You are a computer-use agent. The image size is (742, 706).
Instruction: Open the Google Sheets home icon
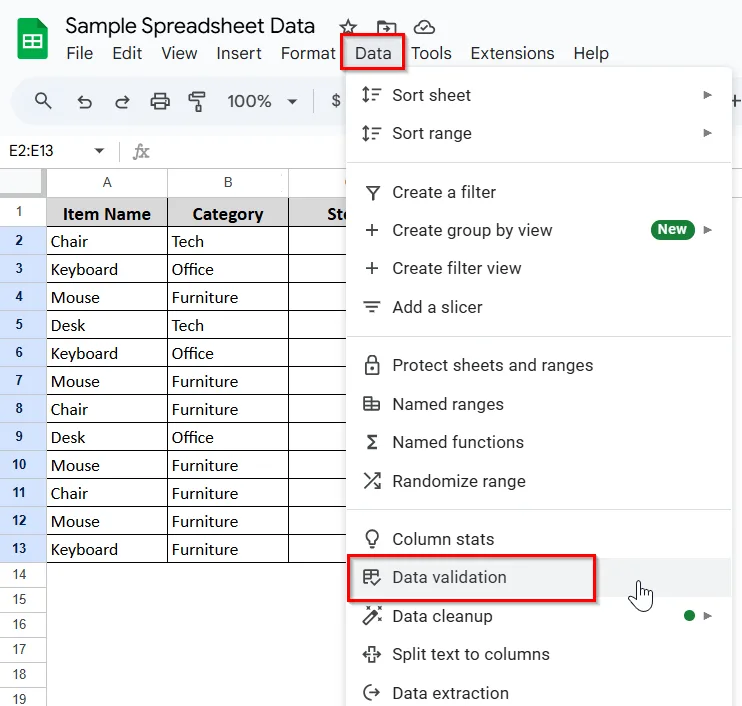tap(32, 39)
